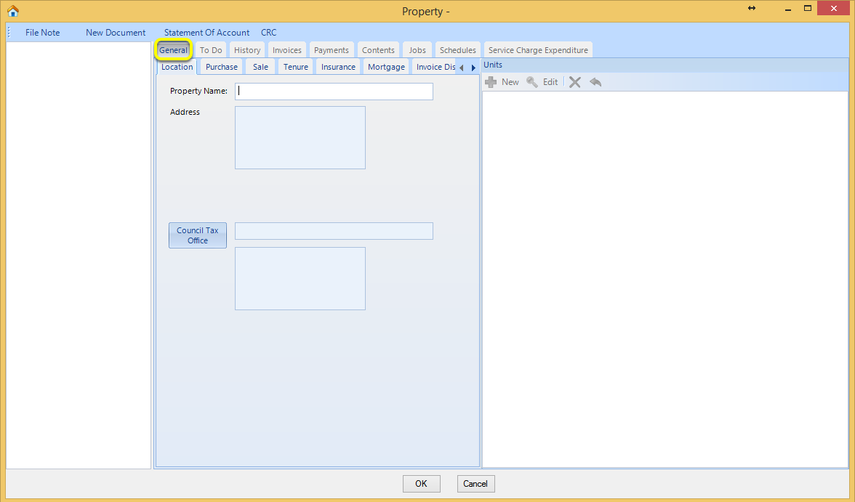Viewport: 855px width, 502px height.
Task: Focus the Property Name text field
Action: coord(334,91)
